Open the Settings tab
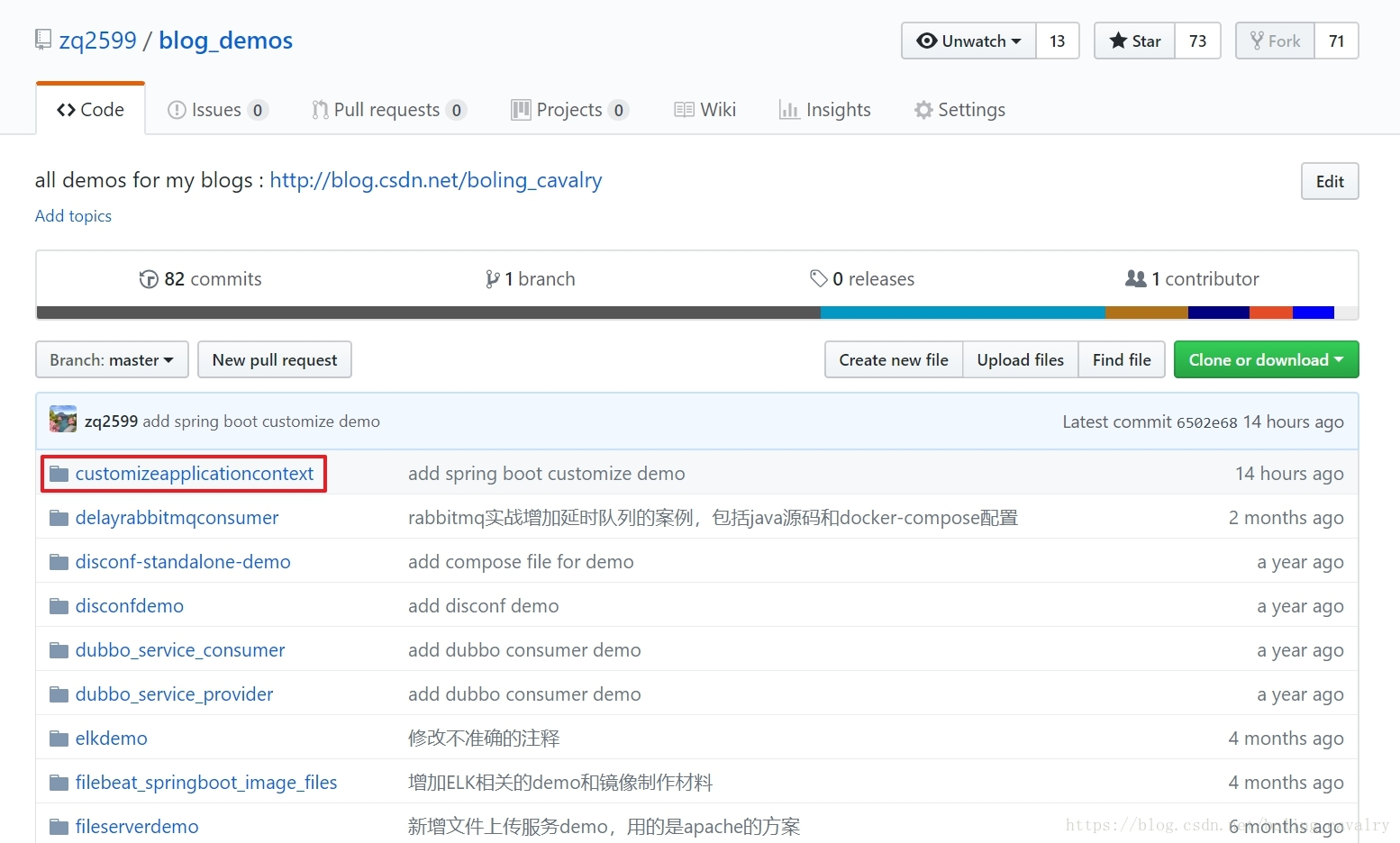This screenshot has width=1400, height=843. pos(959,110)
